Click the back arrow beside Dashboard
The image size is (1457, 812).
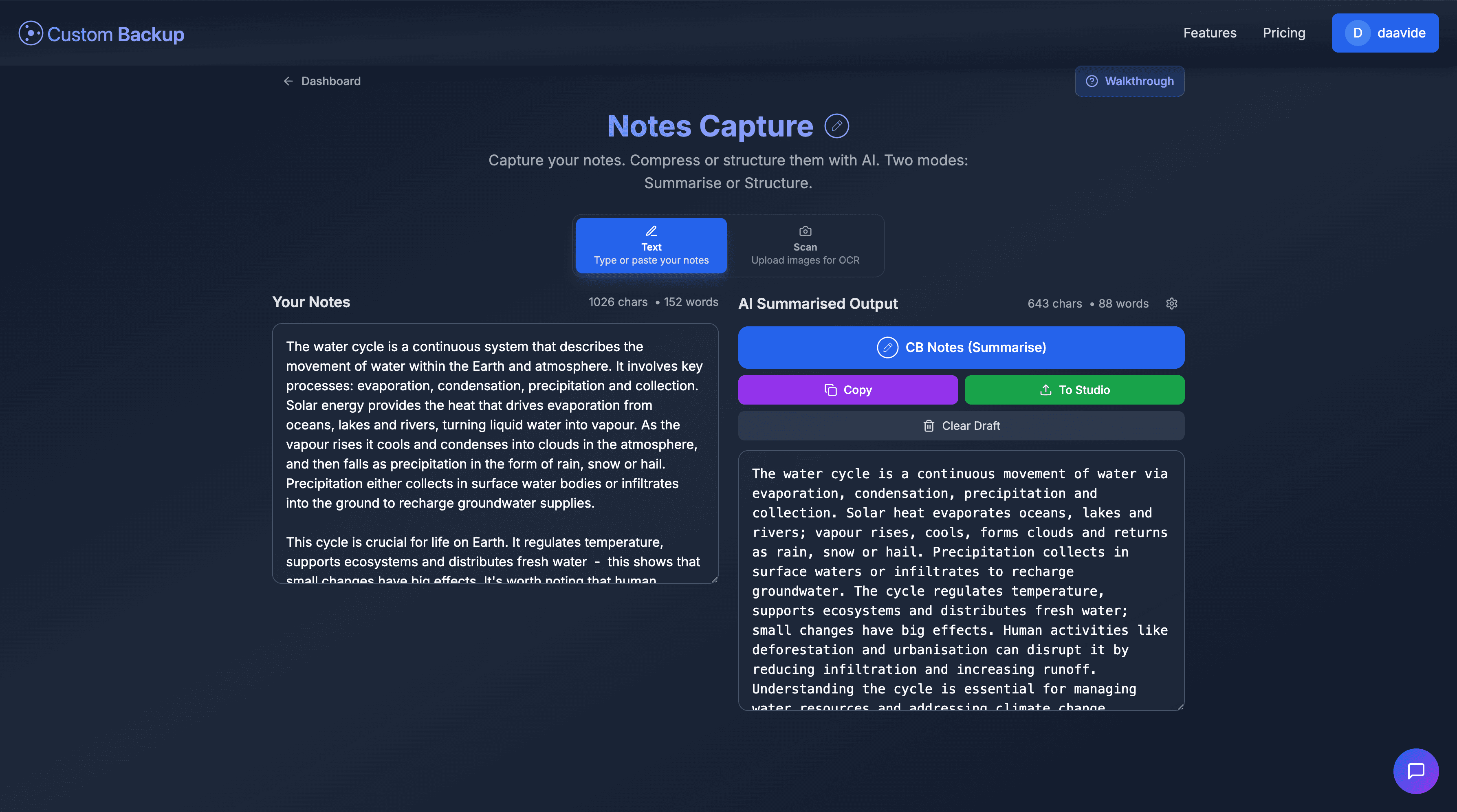tap(289, 81)
